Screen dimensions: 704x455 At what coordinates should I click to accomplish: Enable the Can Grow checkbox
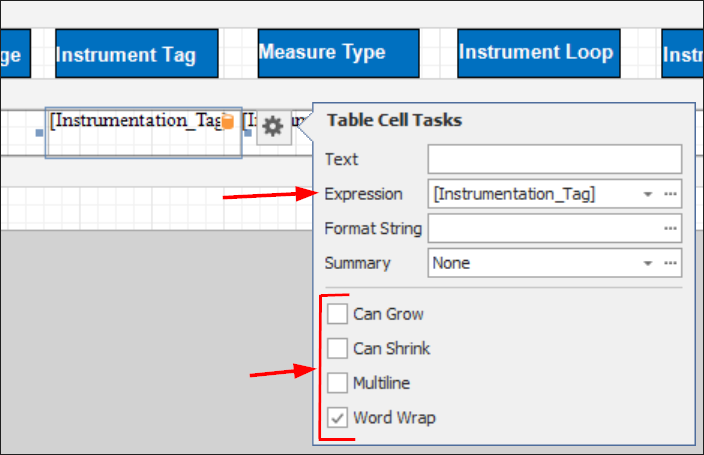[x=337, y=314]
